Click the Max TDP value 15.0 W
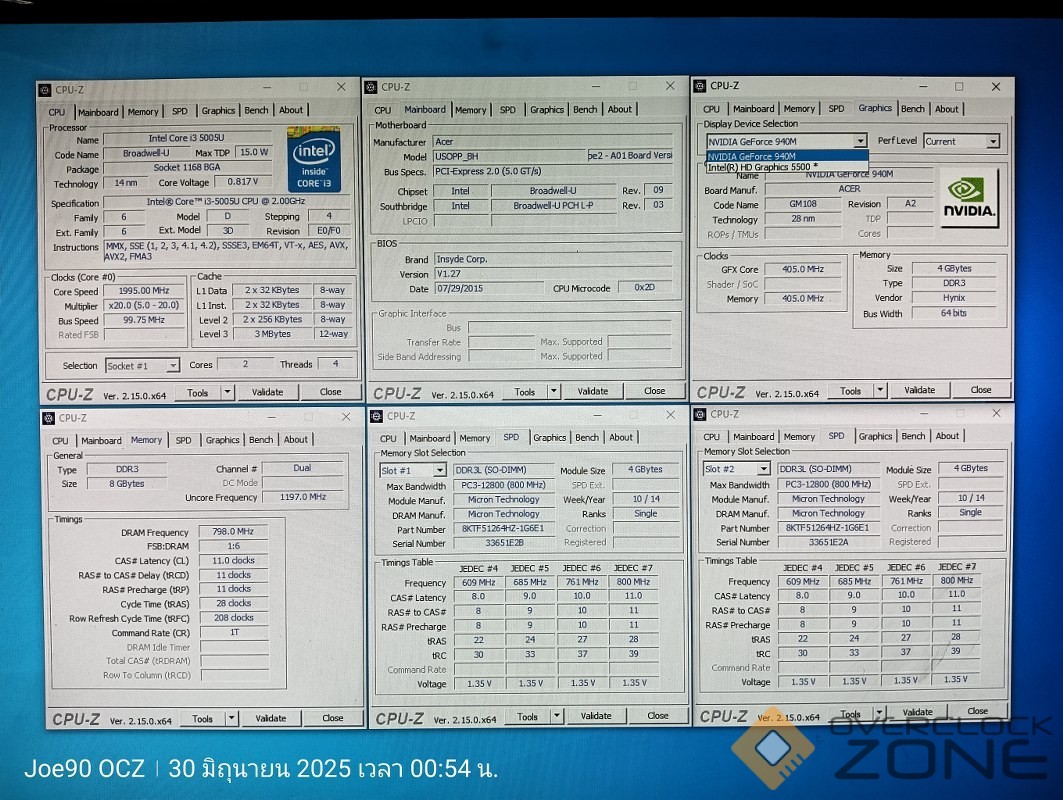Screen dimensions: 1063x800 click(254, 152)
